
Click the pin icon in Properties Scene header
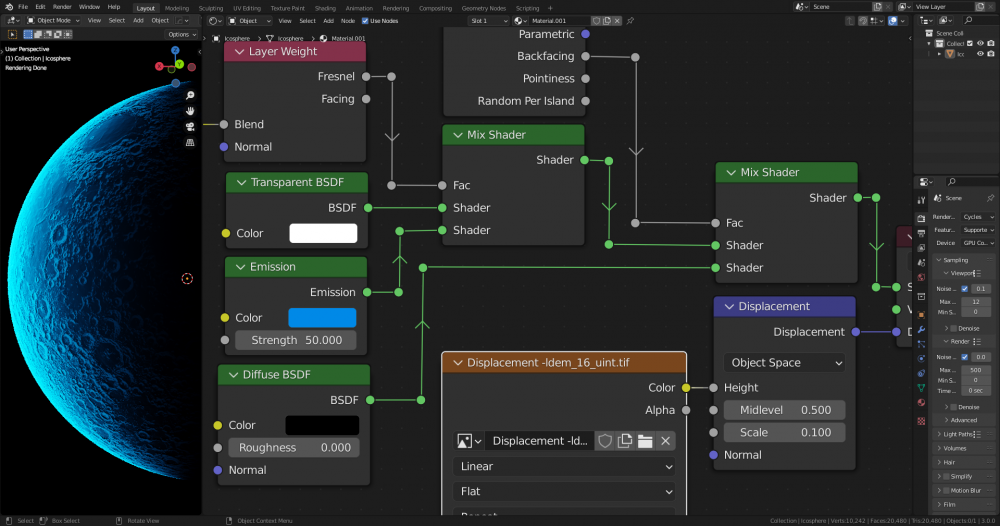(x=990, y=198)
